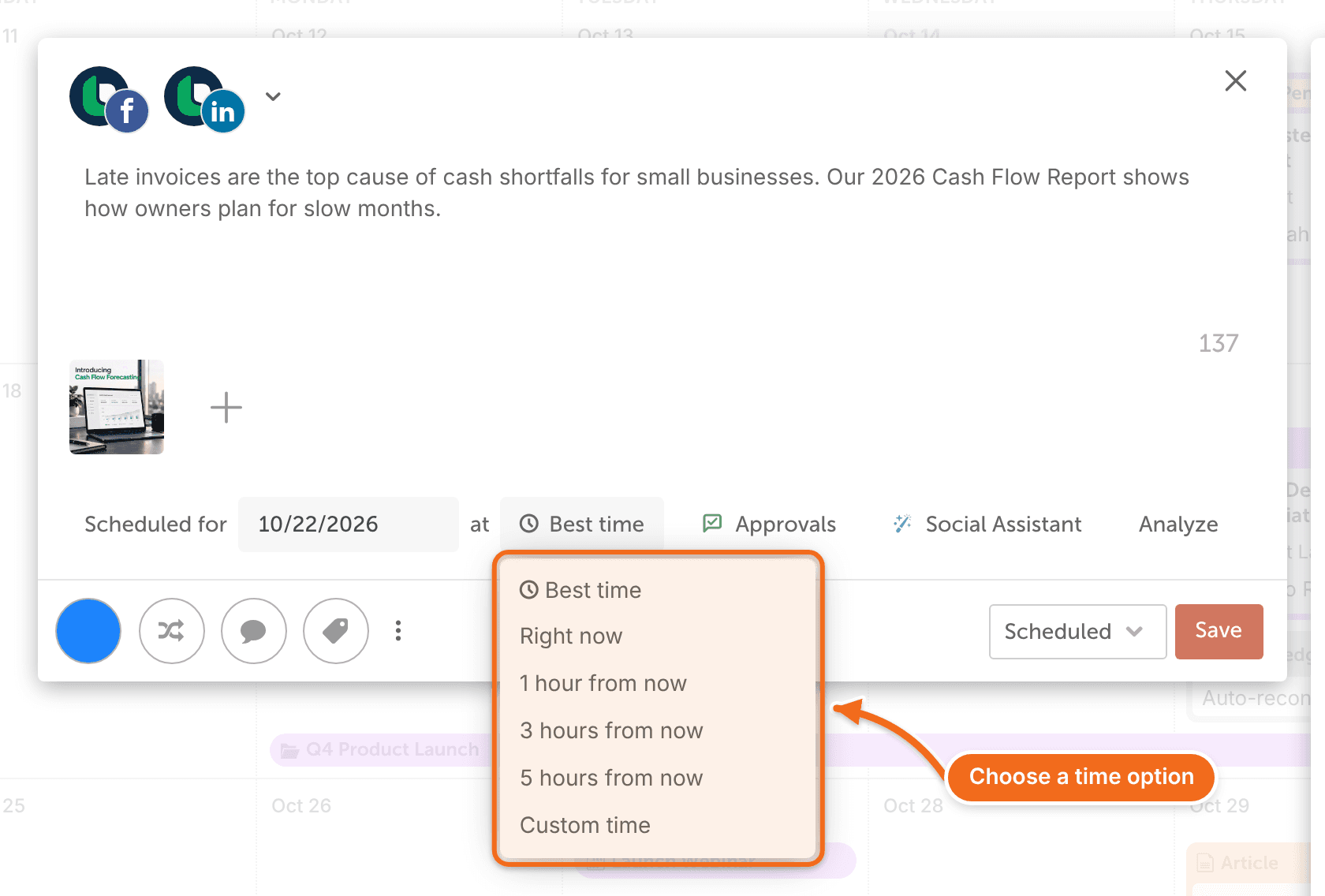Expand the profile selector chevron
The height and width of the screenshot is (896, 1325).
pyautogui.click(x=273, y=96)
